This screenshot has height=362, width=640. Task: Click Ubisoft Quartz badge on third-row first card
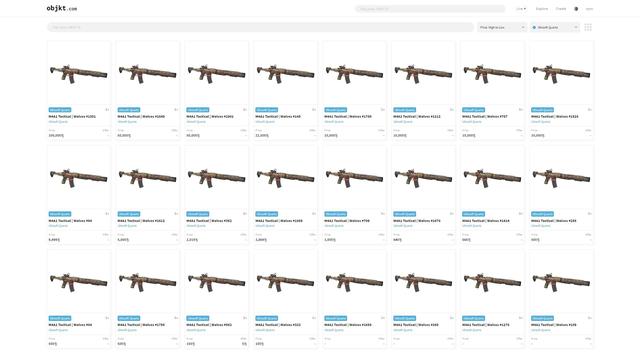(60, 318)
